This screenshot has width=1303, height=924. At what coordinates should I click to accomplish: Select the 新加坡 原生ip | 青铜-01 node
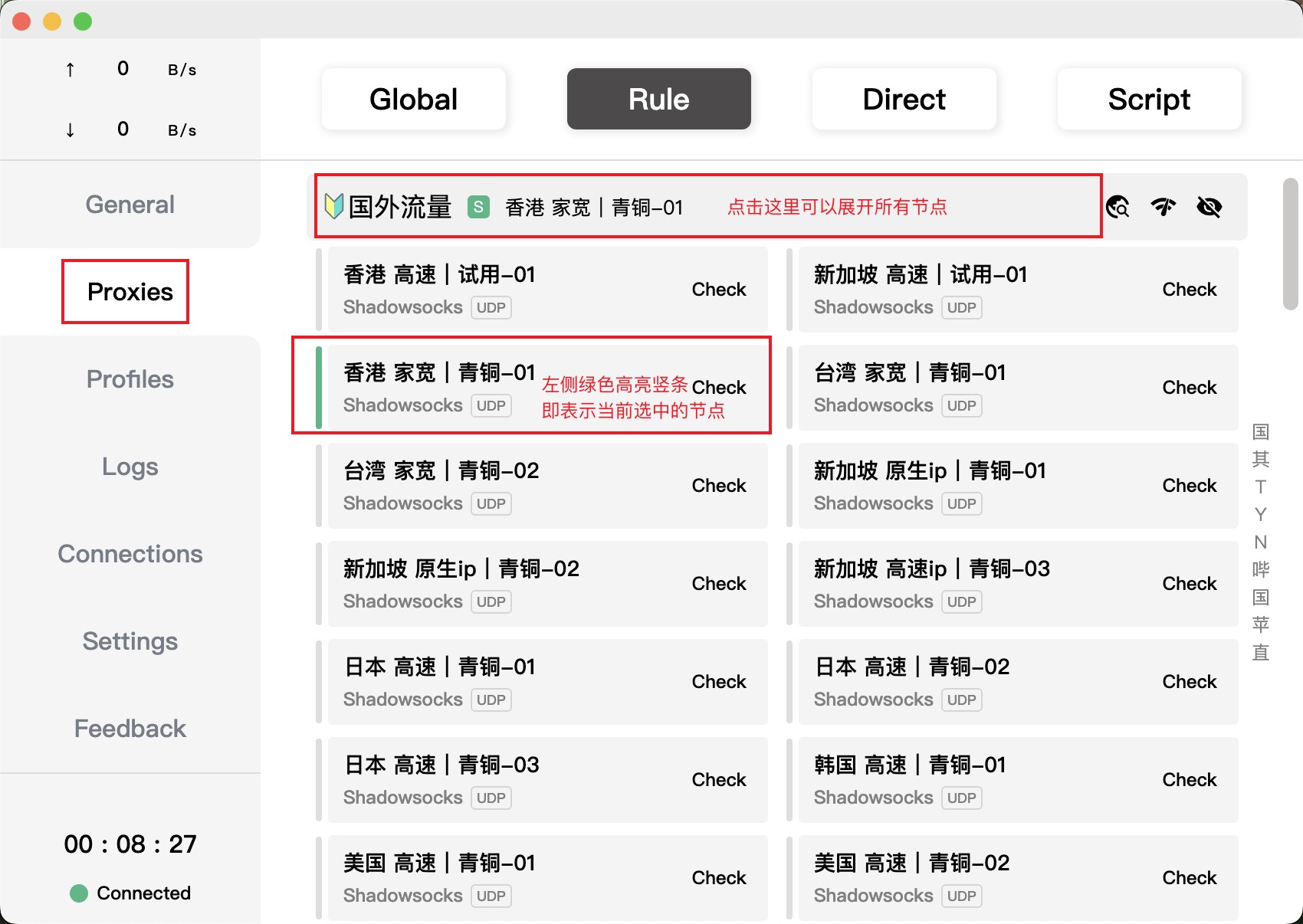pos(1019,486)
